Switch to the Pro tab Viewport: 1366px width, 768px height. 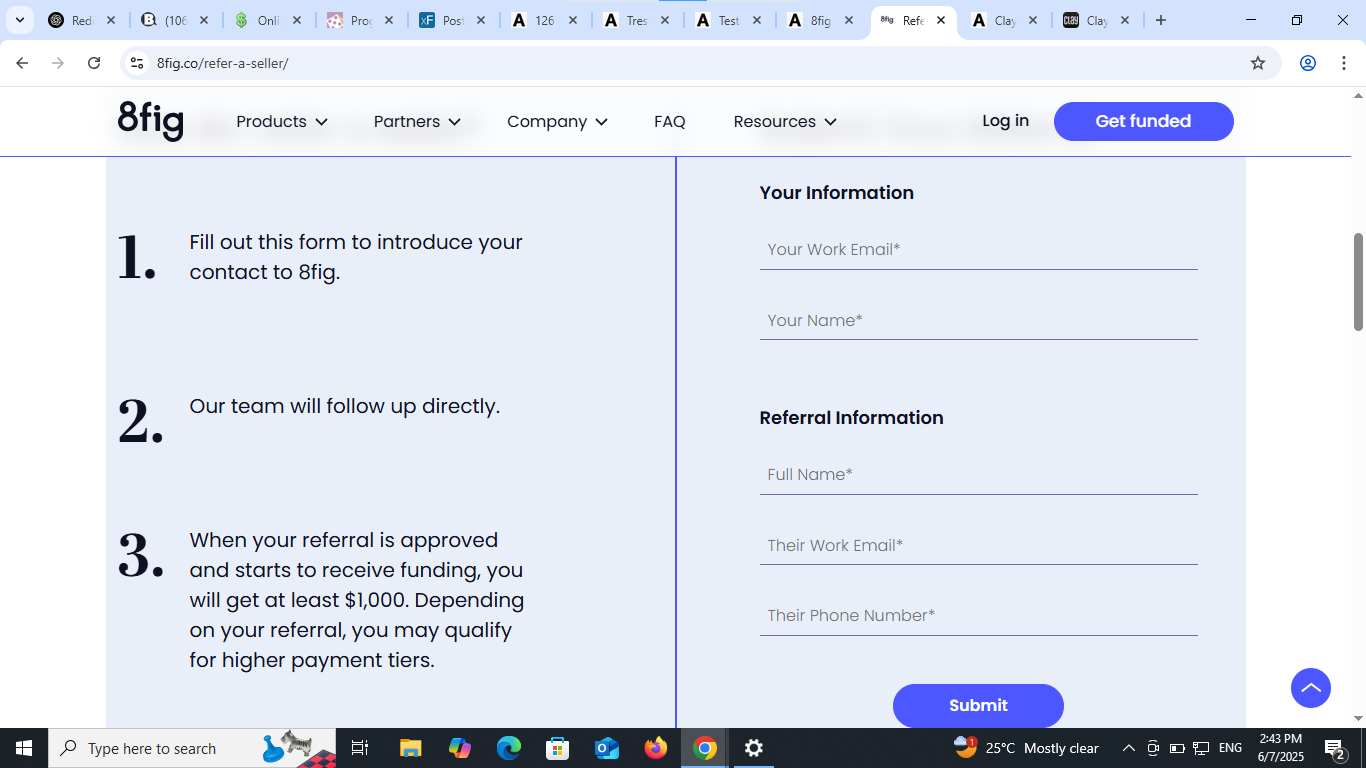(x=359, y=20)
